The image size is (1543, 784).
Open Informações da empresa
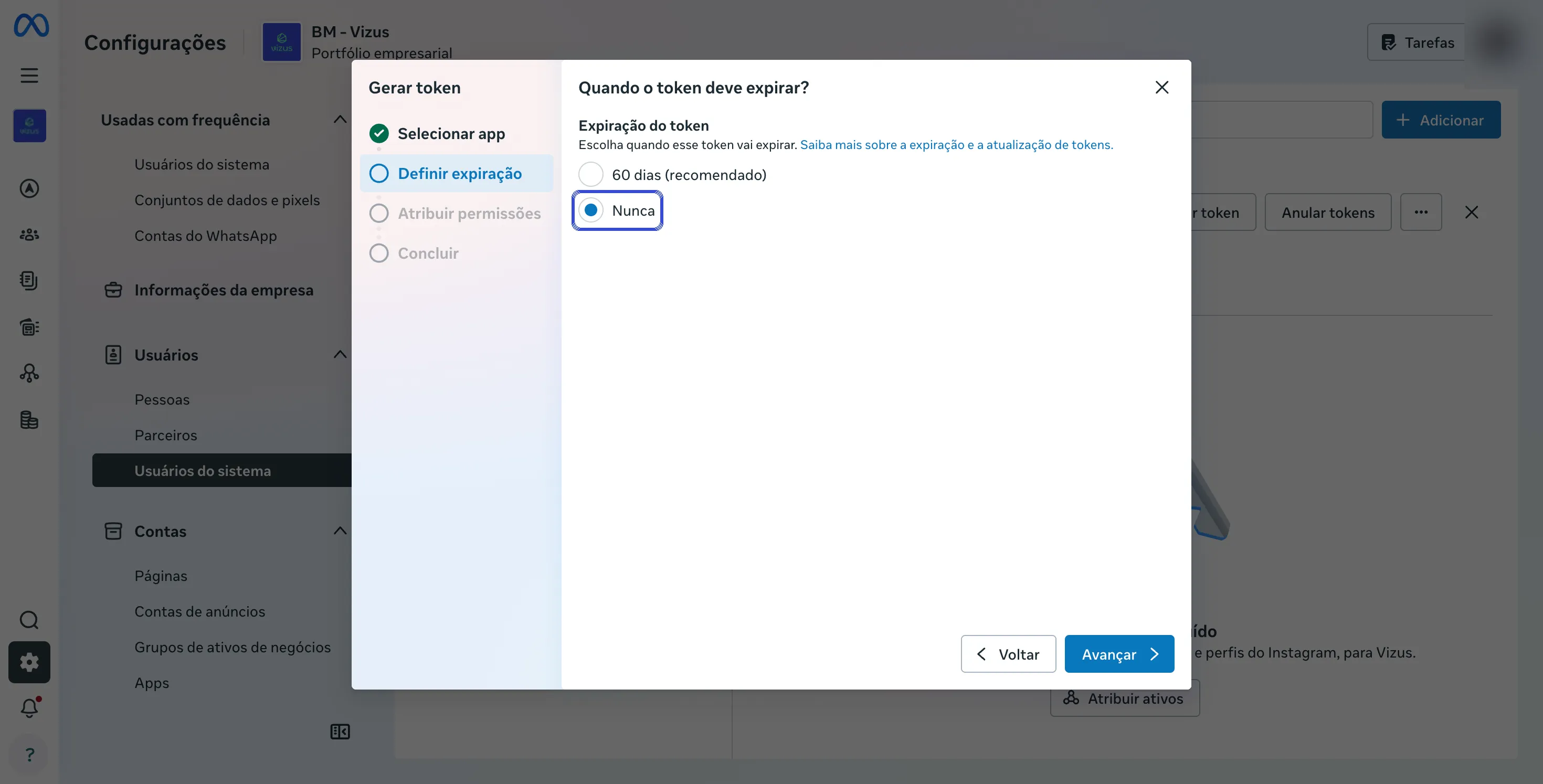(224, 291)
